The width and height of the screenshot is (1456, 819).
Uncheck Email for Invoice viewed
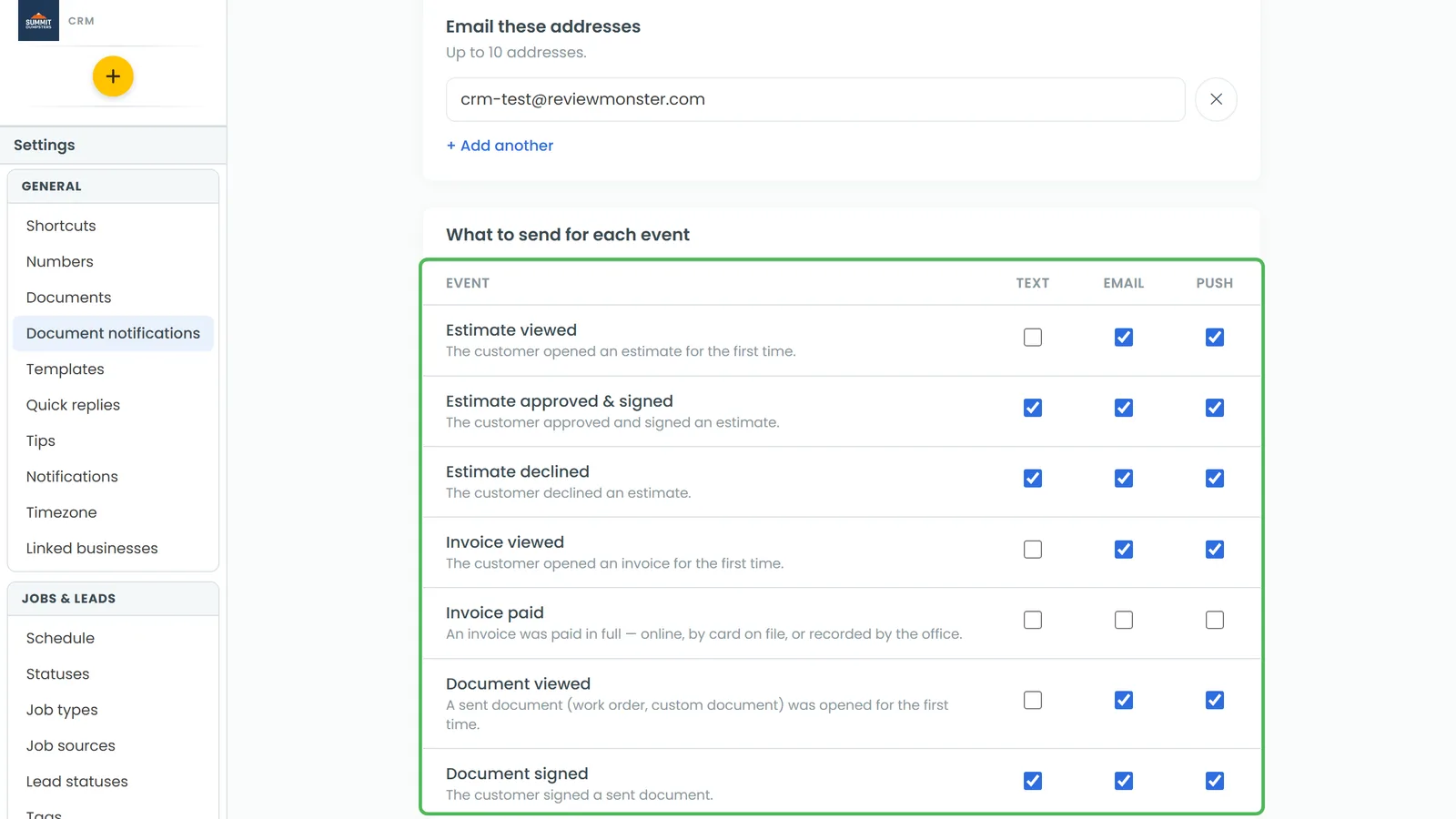pyautogui.click(x=1124, y=550)
